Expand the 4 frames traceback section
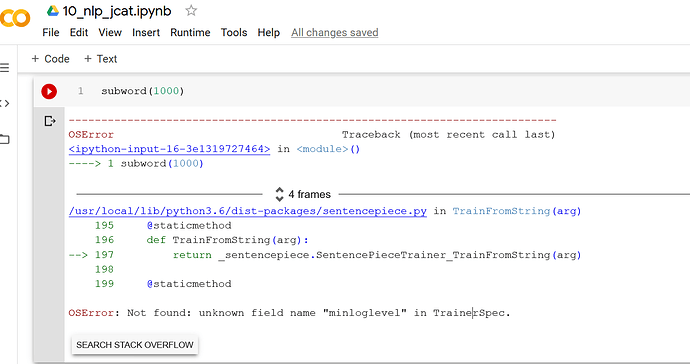 click(x=303, y=194)
